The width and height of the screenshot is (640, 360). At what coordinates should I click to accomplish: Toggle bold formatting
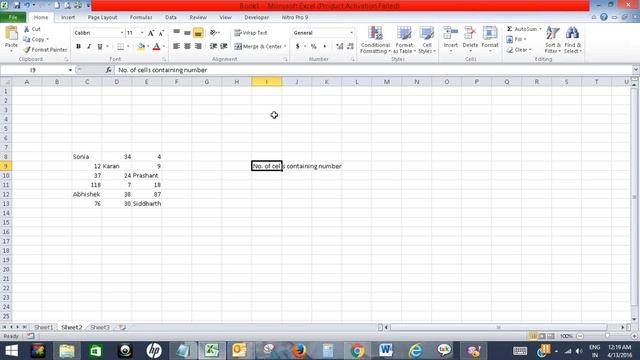(78, 47)
